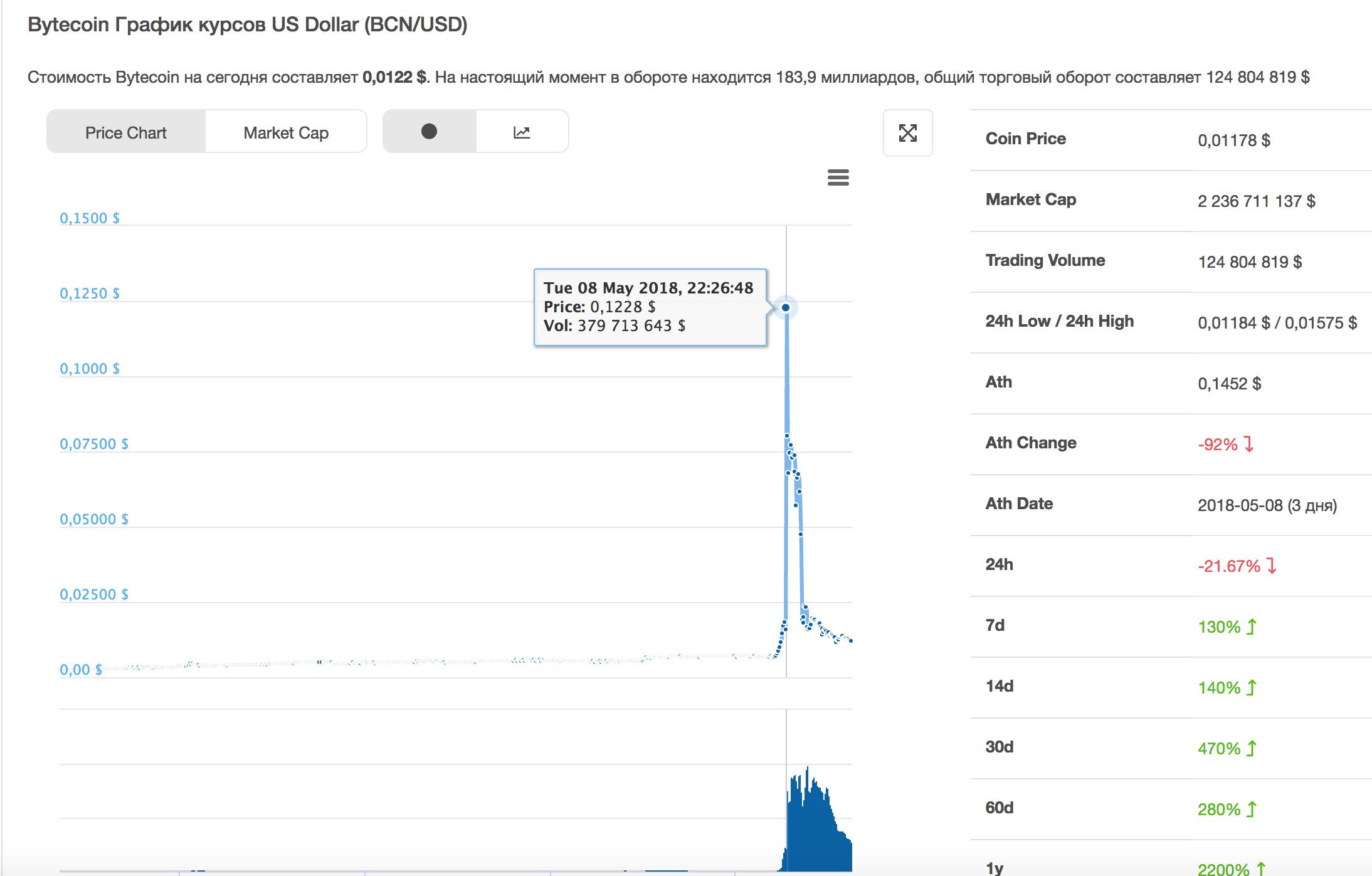Click the 0,02500 $ axis label
Screen dimensions: 1372x876
pos(94,594)
